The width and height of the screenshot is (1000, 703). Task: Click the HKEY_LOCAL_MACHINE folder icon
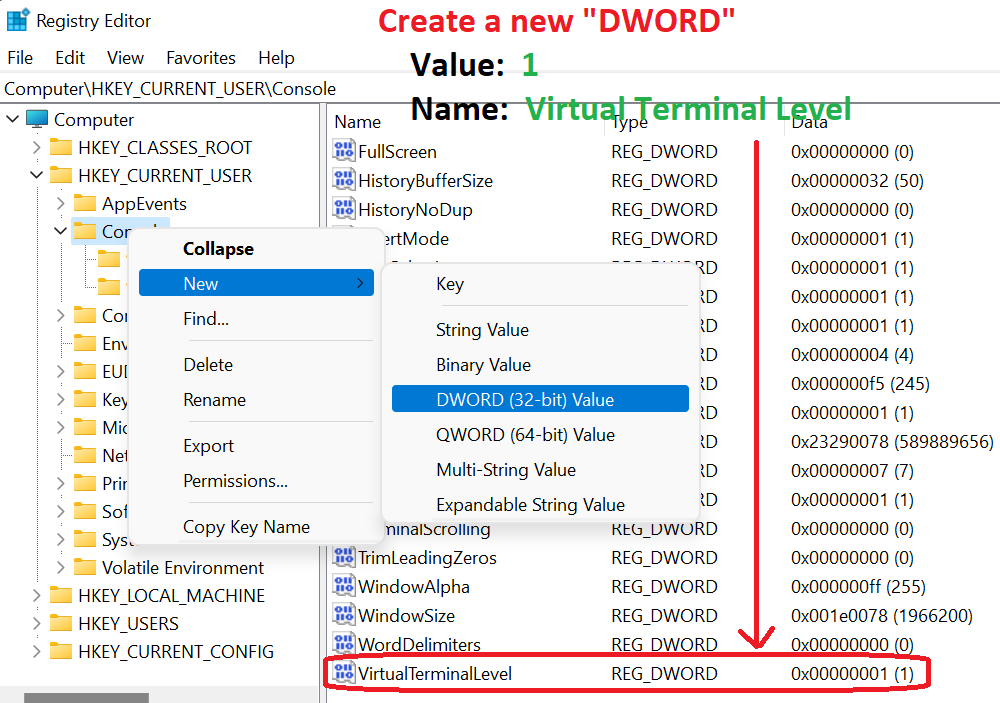61,595
